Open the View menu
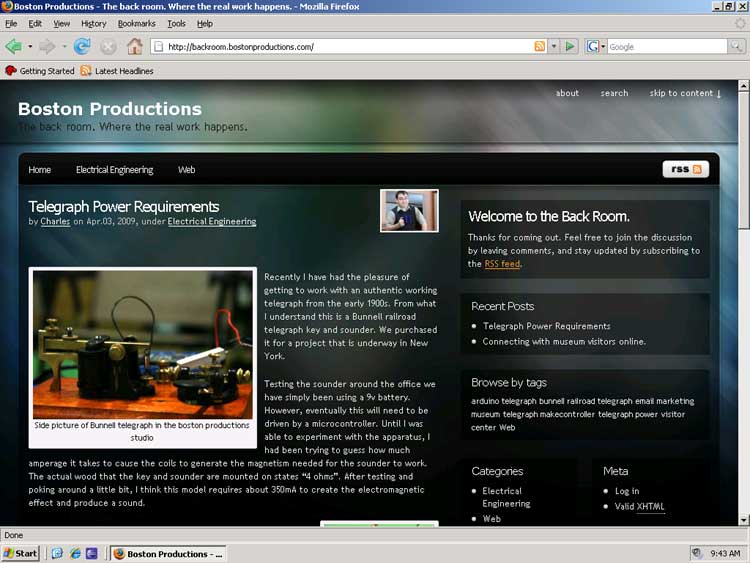750x563 pixels. tap(61, 23)
